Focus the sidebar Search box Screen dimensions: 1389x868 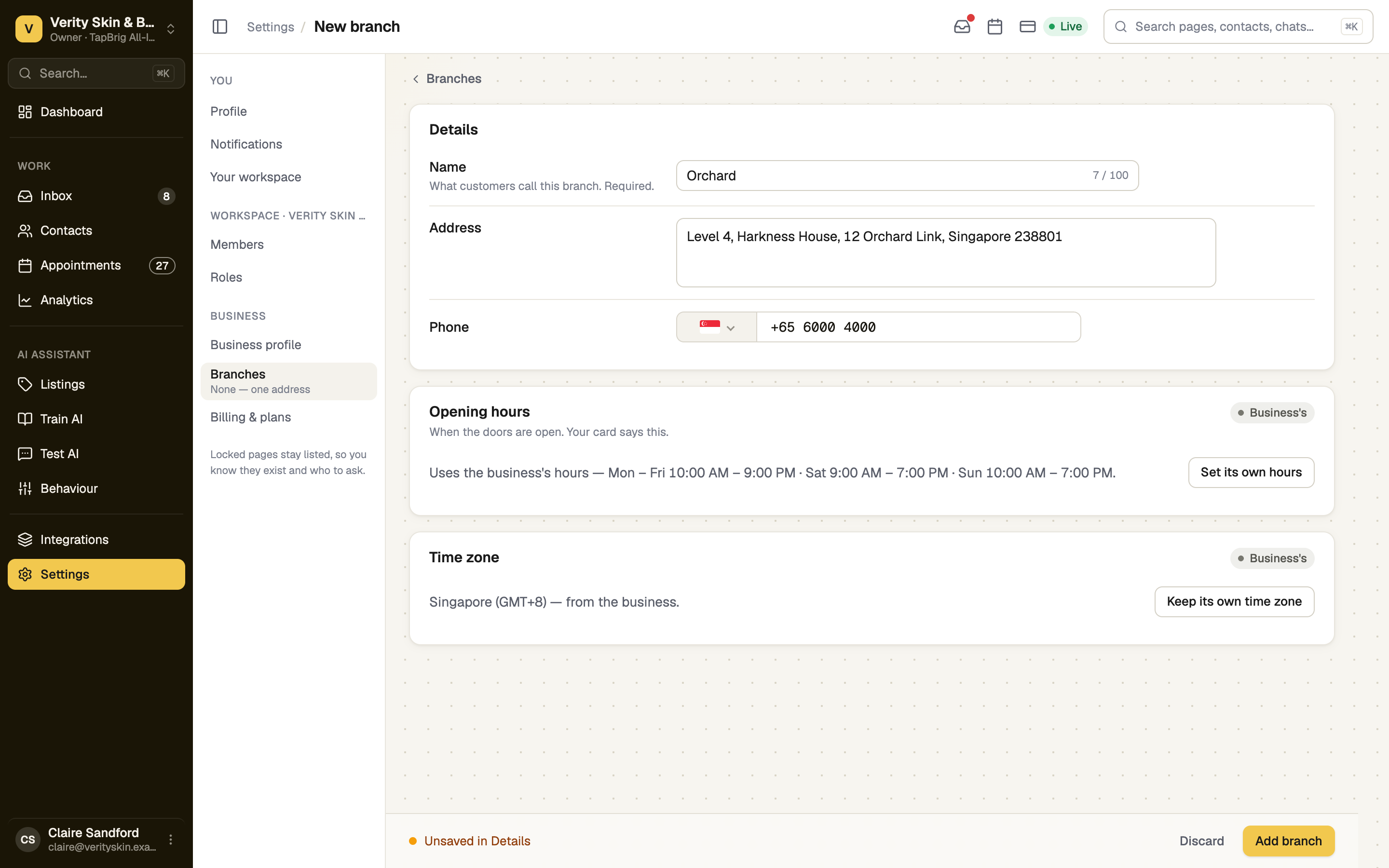pyautogui.click(x=96, y=73)
